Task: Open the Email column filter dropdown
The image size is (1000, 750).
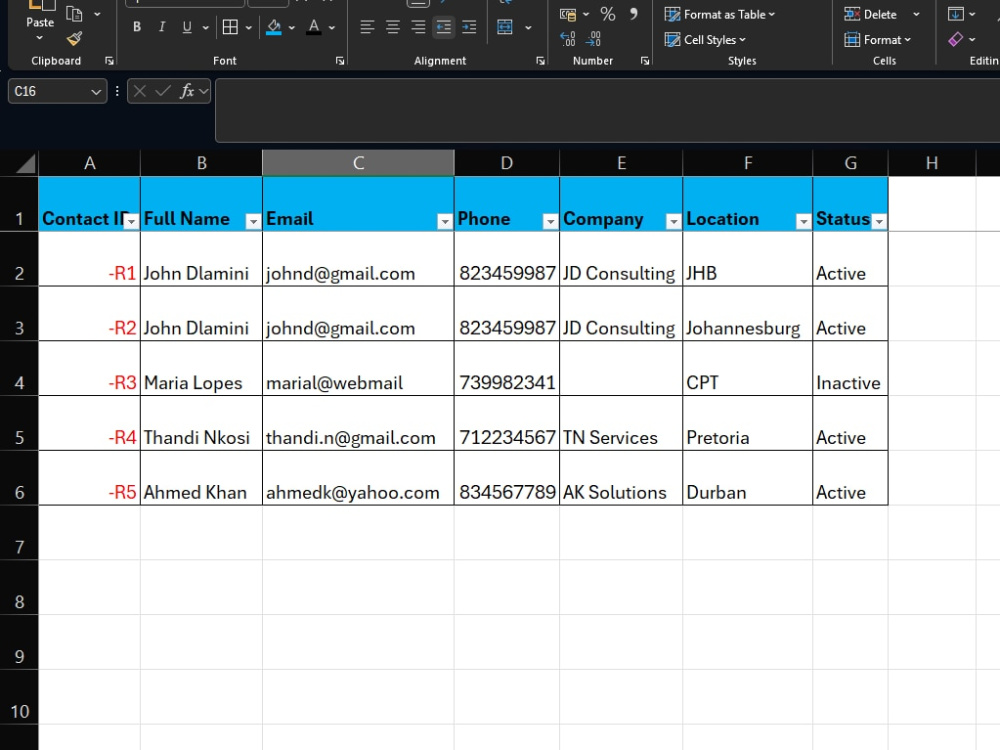Action: [445, 221]
